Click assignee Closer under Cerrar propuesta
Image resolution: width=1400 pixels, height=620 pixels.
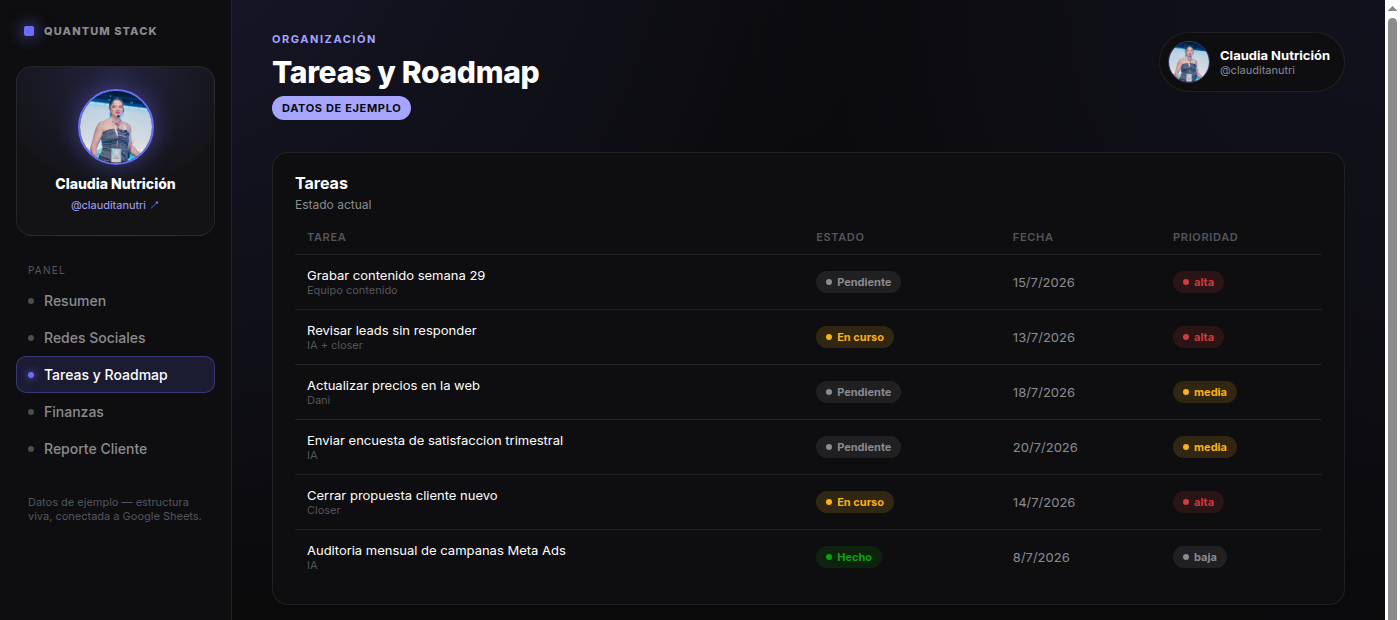[x=324, y=510]
